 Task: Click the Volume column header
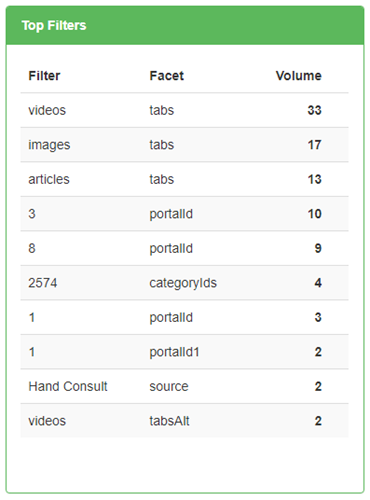tap(298, 76)
